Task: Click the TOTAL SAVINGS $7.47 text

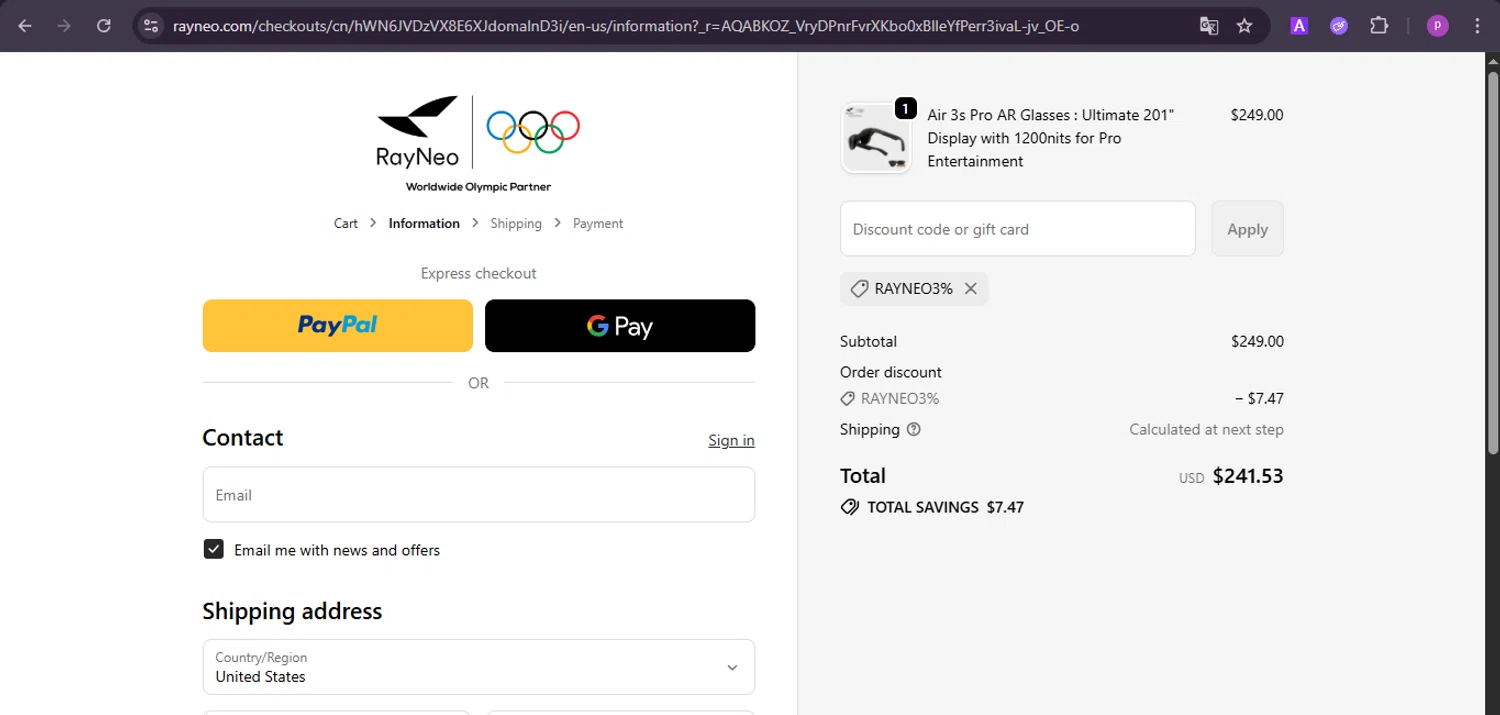Action: pos(945,507)
